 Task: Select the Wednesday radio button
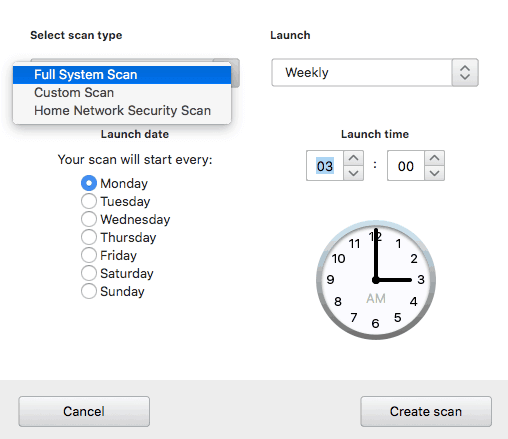click(89, 219)
